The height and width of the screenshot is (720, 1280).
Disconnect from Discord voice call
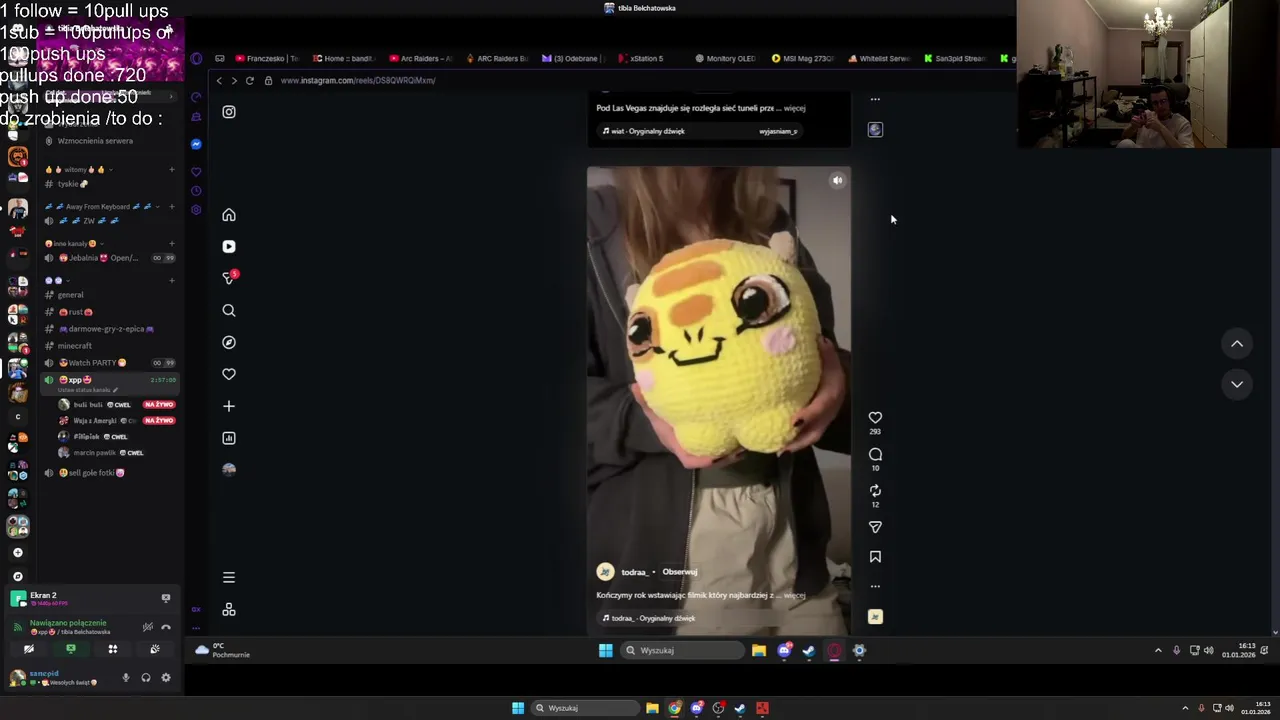tap(166, 627)
